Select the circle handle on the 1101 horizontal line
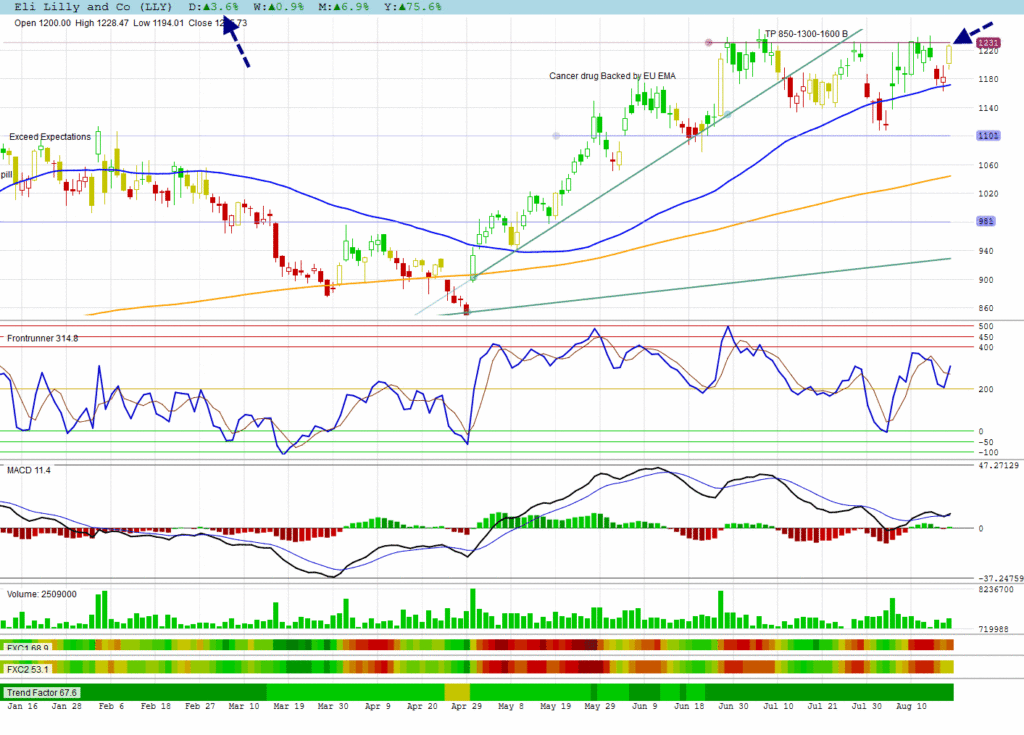 click(x=556, y=136)
